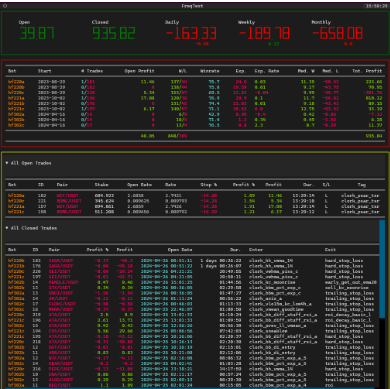Click the Closed profit value 935.82
Viewport: 390px width, 389px height.
[x=114, y=33]
